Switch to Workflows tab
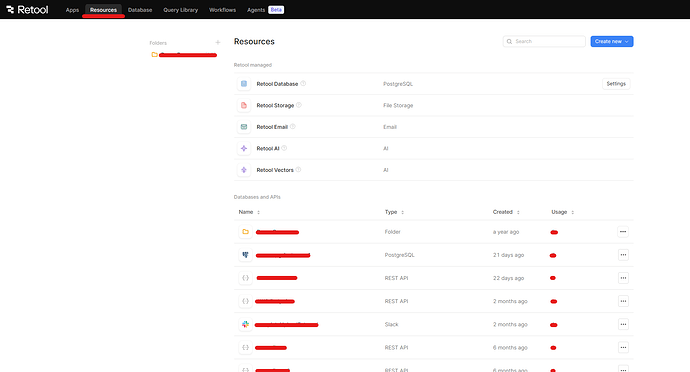Viewport: 690px width, 372px height. 222,10
